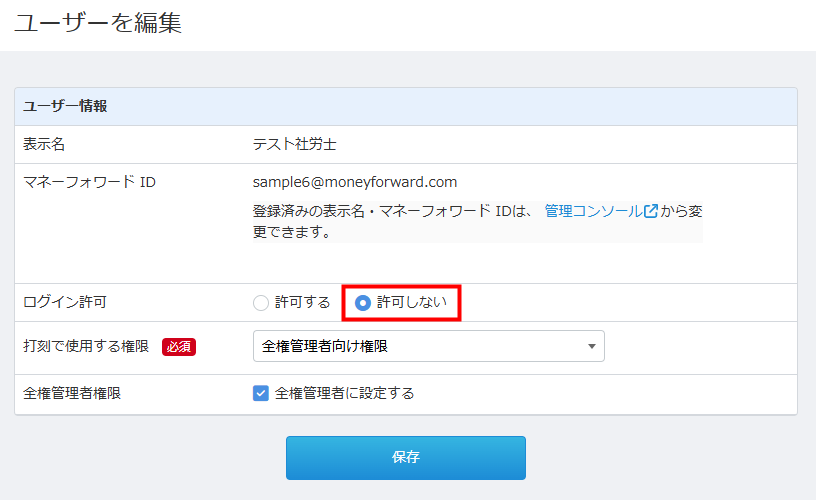The height and width of the screenshot is (500, 816).
Task: Click the ユーザー情報 section header
Action: [x=66, y=106]
